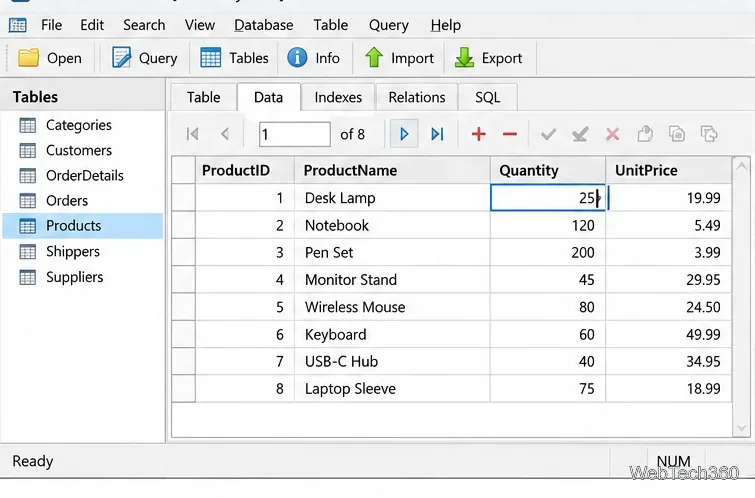The image size is (755, 498).
Task: Switch to the Indexes tab
Action: click(x=338, y=97)
